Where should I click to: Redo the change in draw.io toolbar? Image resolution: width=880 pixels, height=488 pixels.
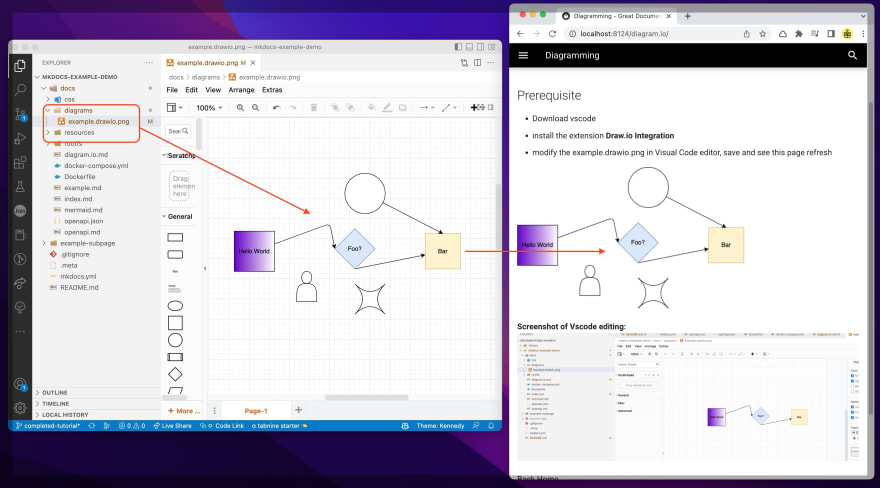(x=292, y=108)
